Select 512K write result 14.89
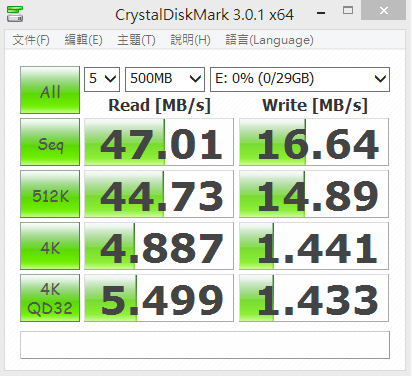Image resolution: width=412 pixels, height=376 pixels. click(x=314, y=194)
